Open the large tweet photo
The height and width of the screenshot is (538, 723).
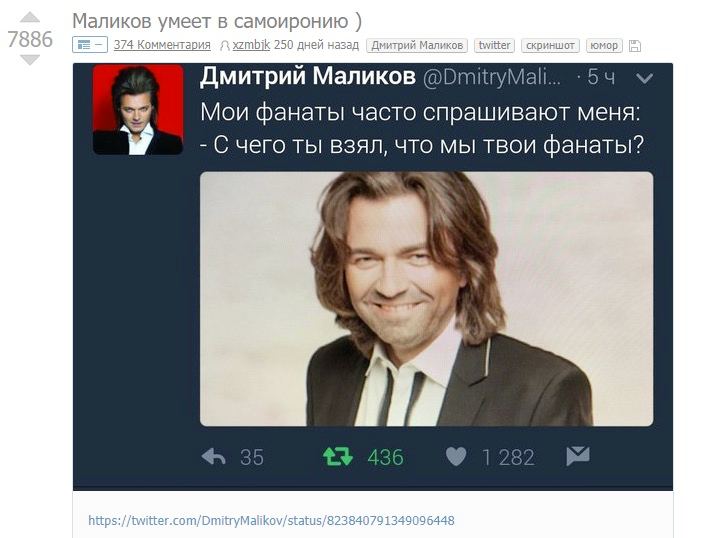pyautogui.click(x=427, y=299)
